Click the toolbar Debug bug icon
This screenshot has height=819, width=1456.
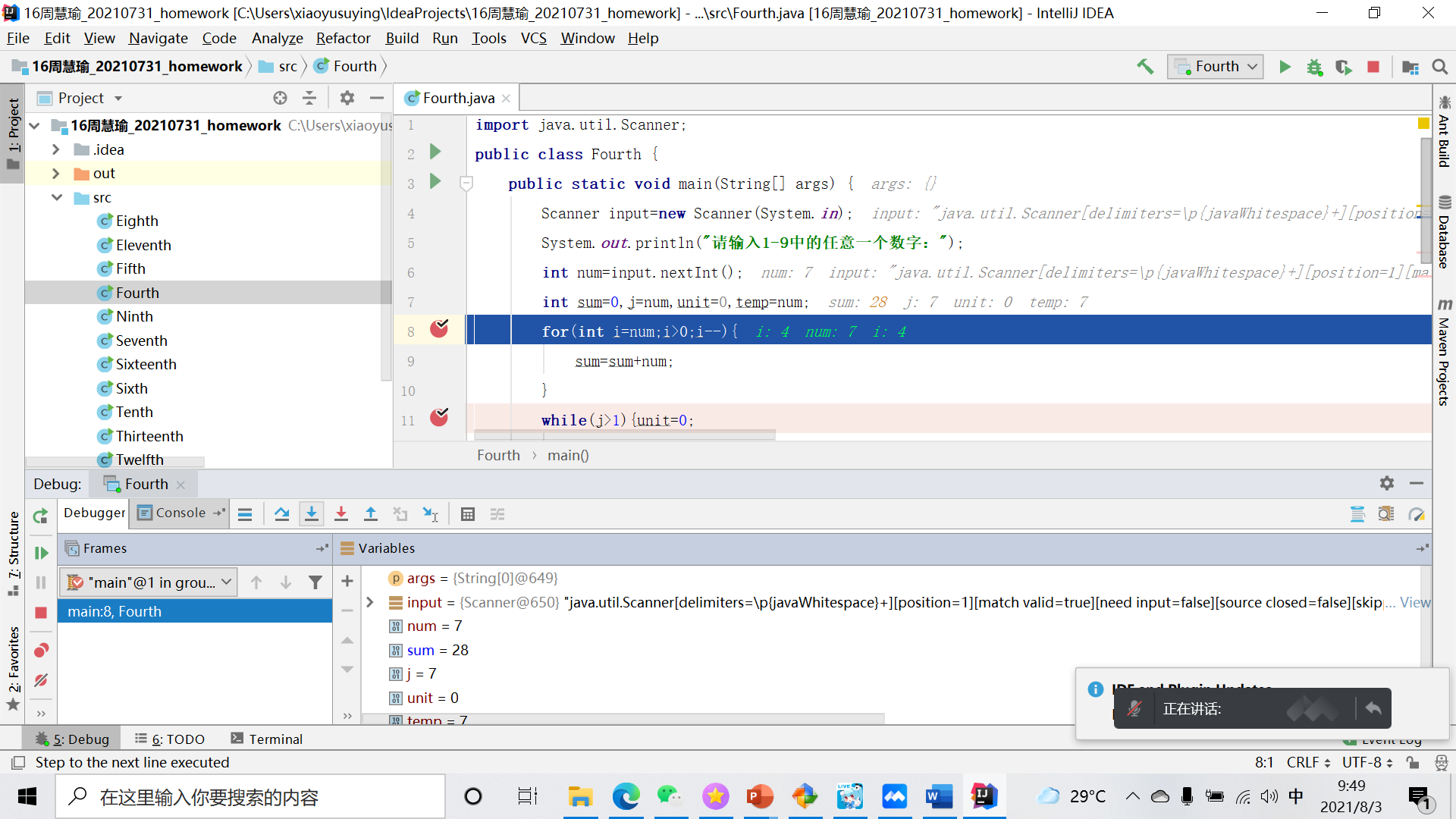pyautogui.click(x=1314, y=67)
